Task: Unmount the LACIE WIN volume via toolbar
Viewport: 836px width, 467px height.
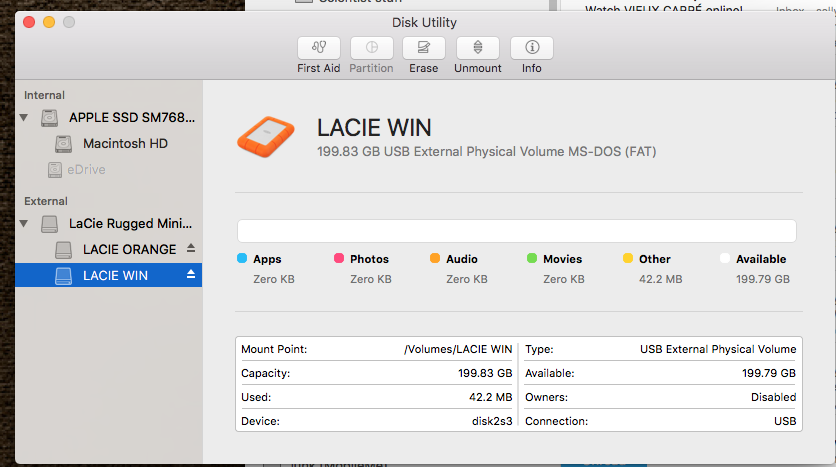Action: coord(478,48)
